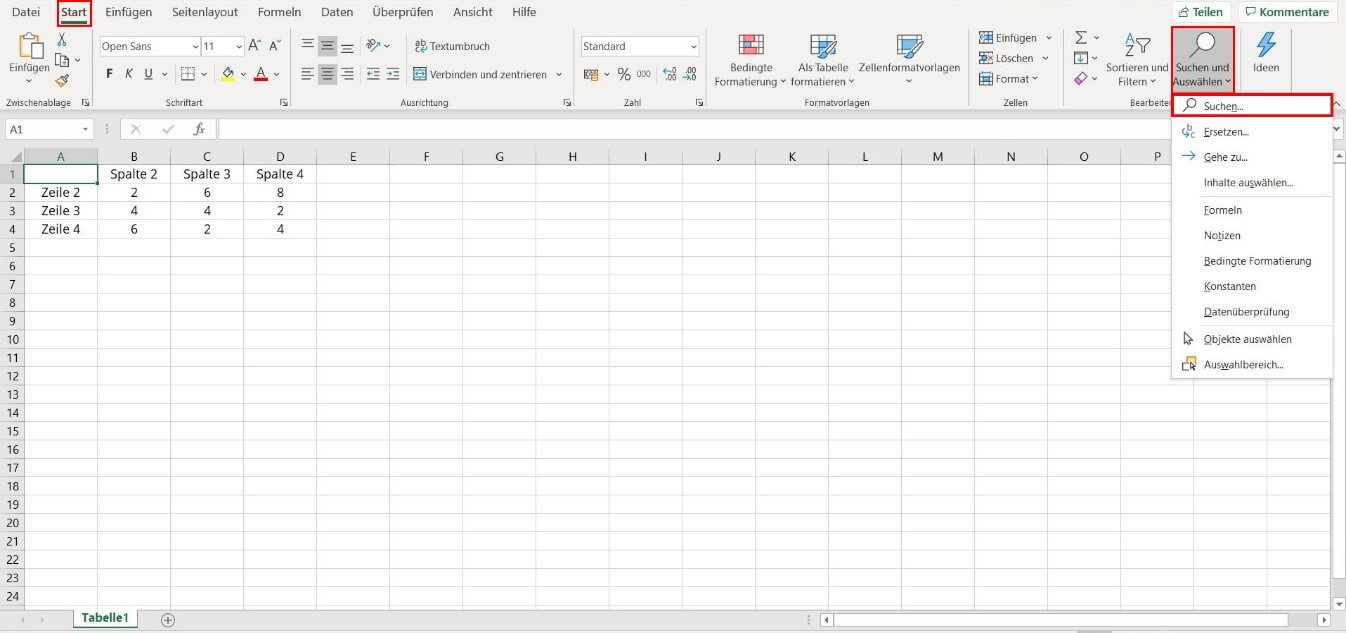Apply the red font color A

[260, 73]
